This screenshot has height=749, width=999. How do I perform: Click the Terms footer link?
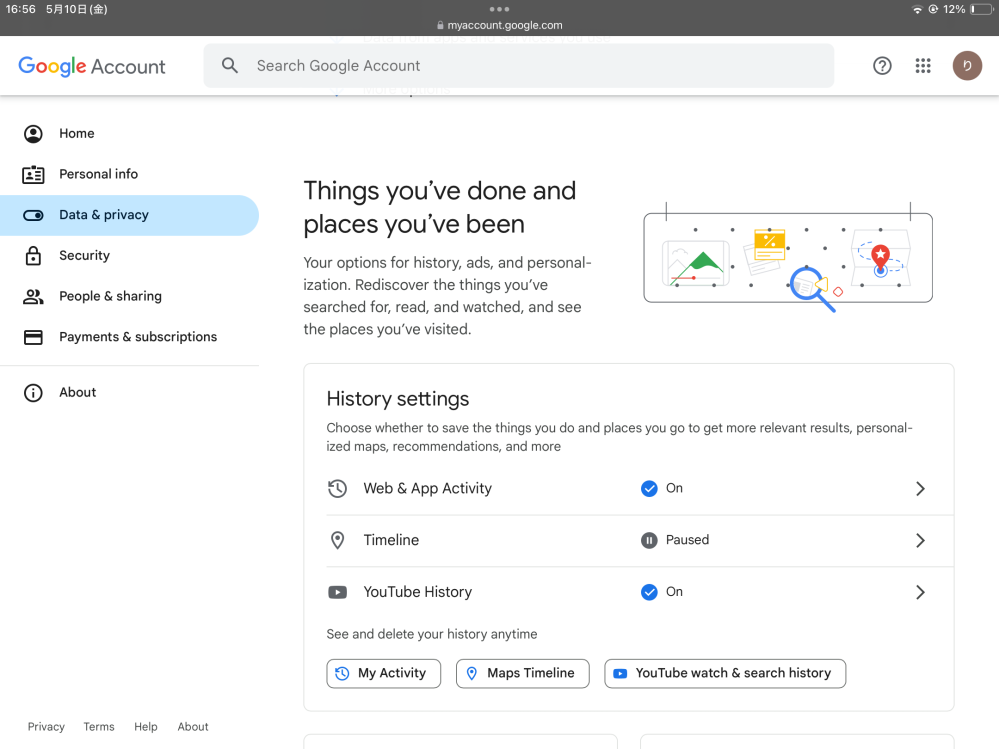coord(99,727)
